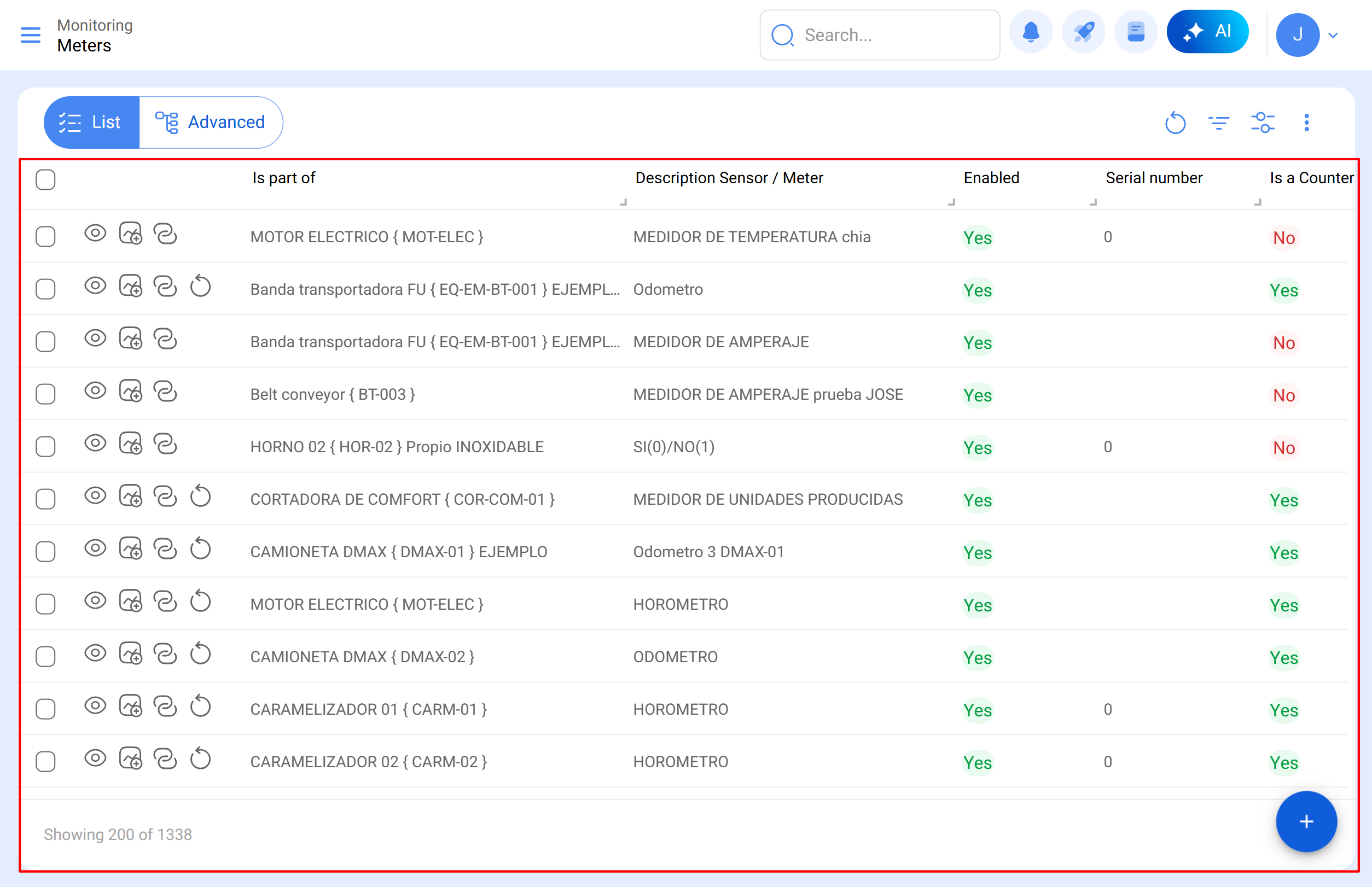The height and width of the screenshot is (887, 1372).
Task: Open the three-dot more options menu
Action: [1306, 122]
